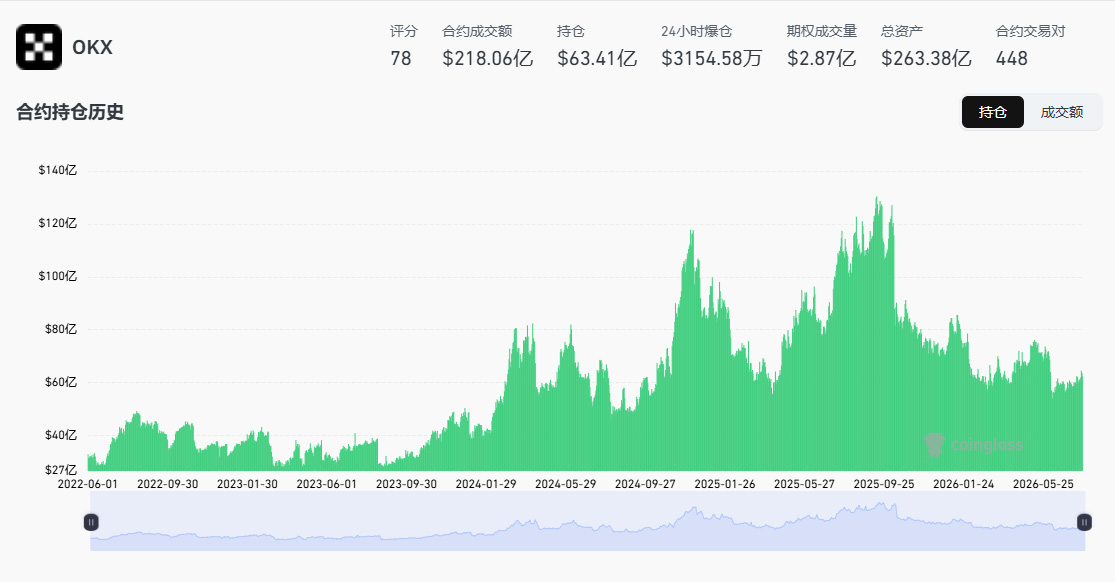This screenshot has width=1115, height=582.
Task: Click the right range slider handle
Action: click(x=1084, y=522)
